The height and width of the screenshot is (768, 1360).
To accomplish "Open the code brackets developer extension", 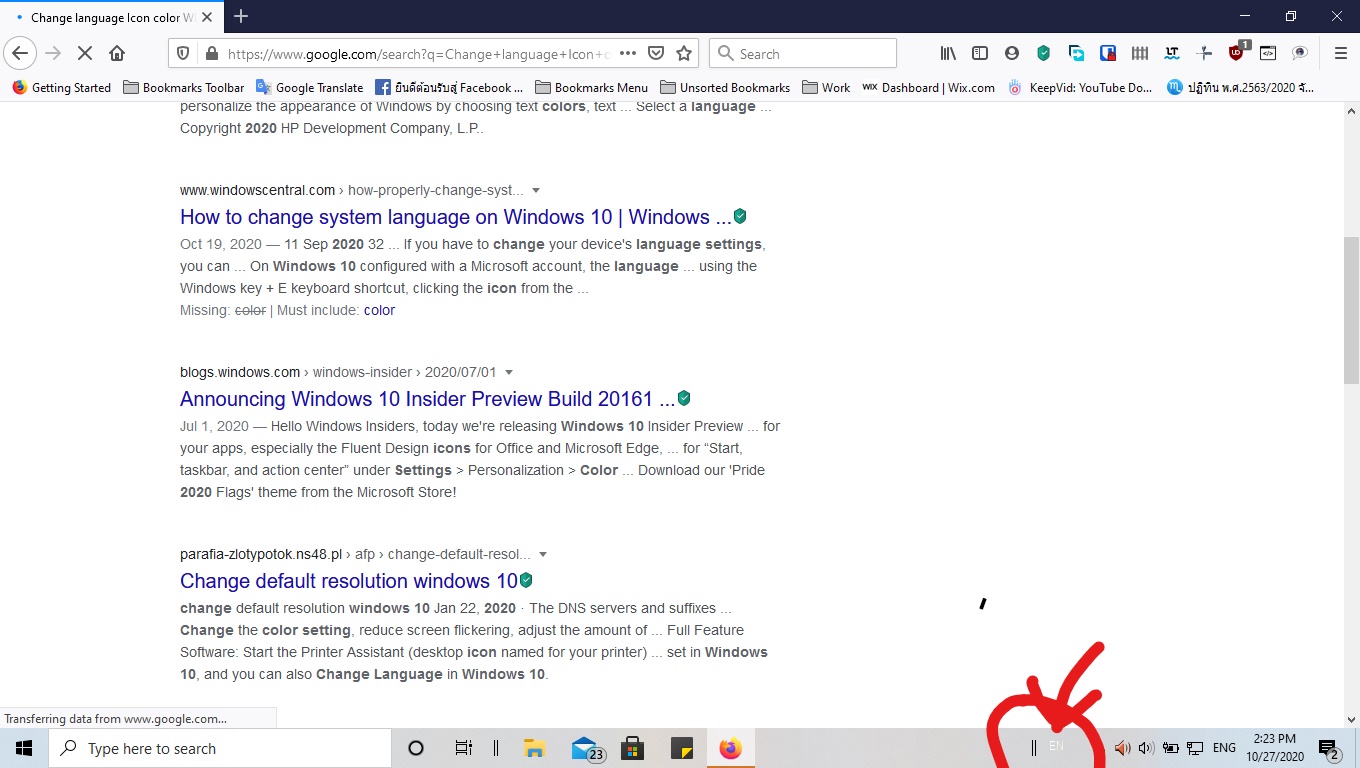I will [x=1268, y=53].
